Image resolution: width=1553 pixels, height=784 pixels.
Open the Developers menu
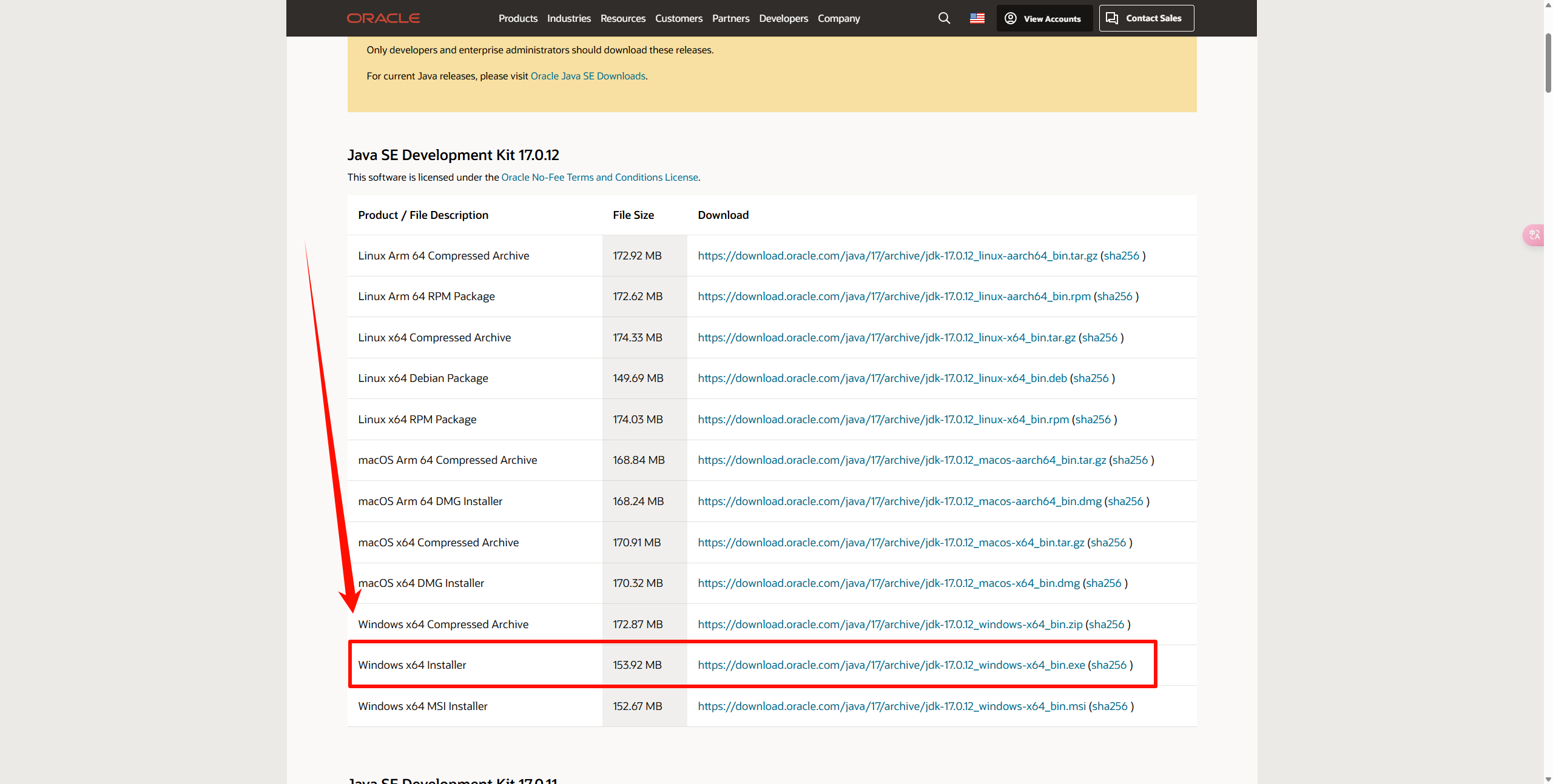(x=783, y=18)
